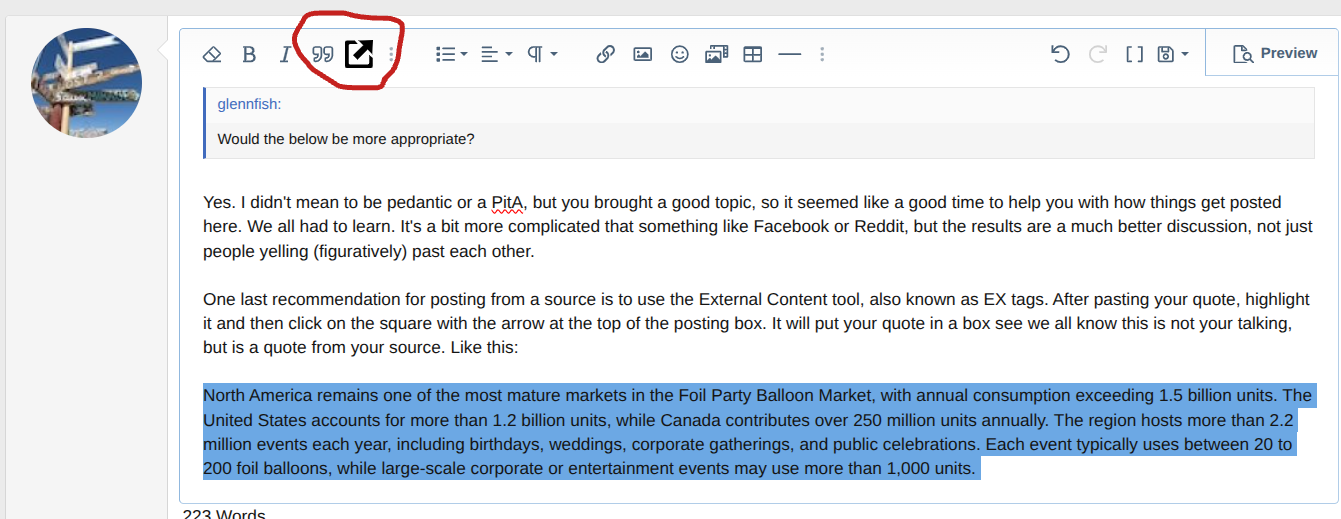
Task: Click the glennfish quote author link
Action: [x=248, y=105]
